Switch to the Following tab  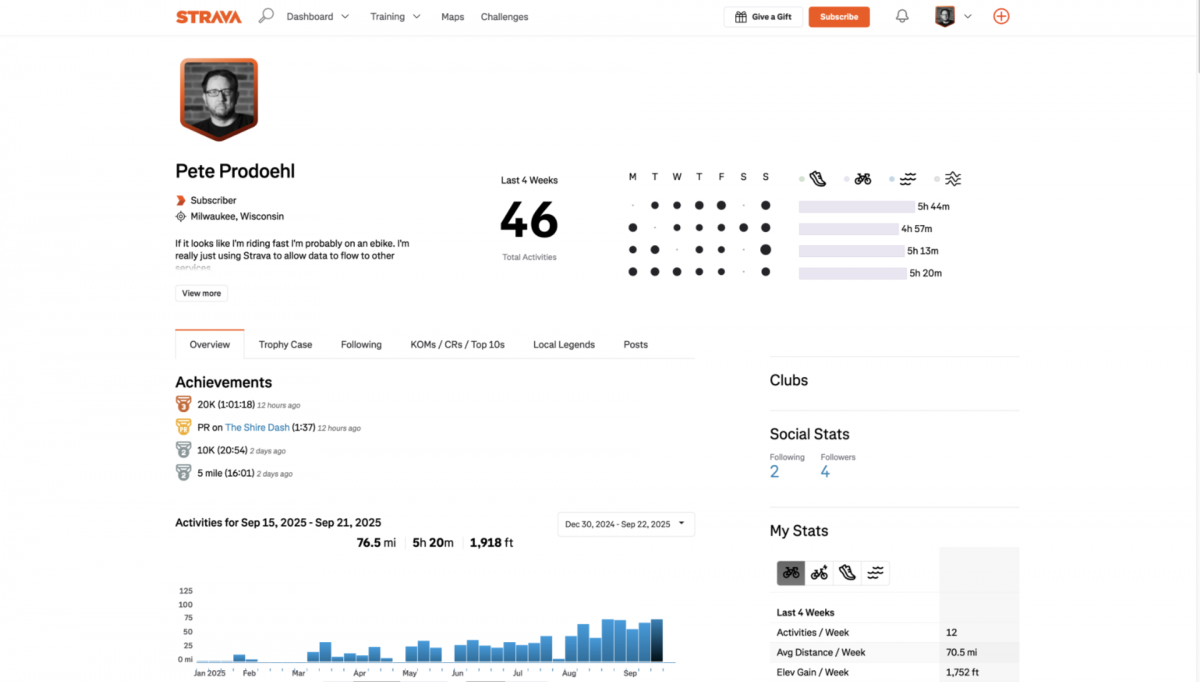click(361, 344)
